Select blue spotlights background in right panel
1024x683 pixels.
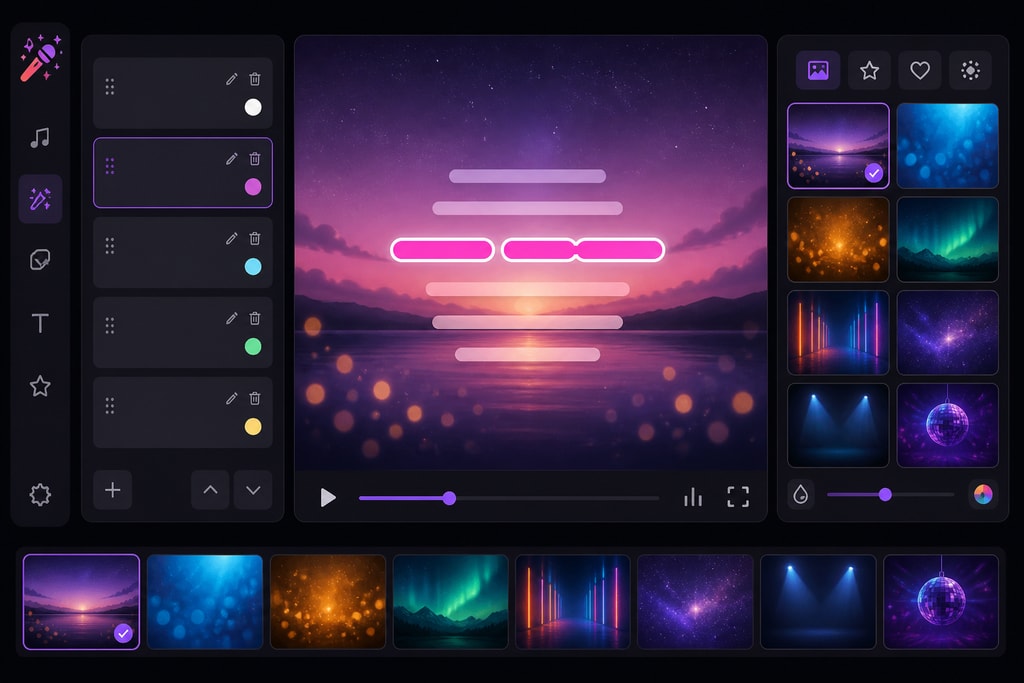coord(839,425)
